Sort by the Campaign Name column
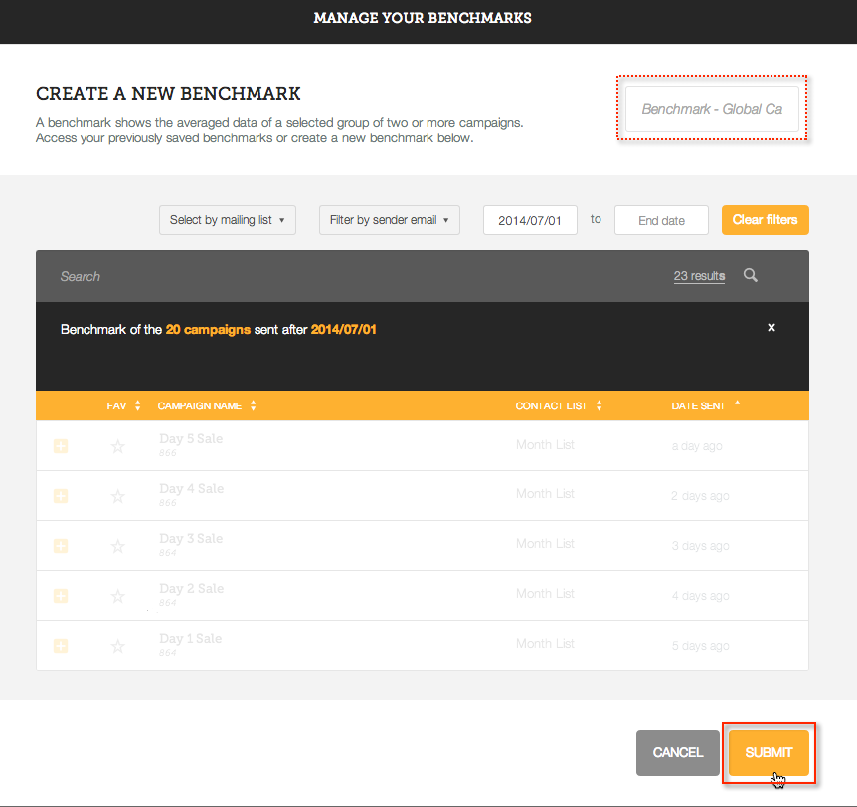 207,405
